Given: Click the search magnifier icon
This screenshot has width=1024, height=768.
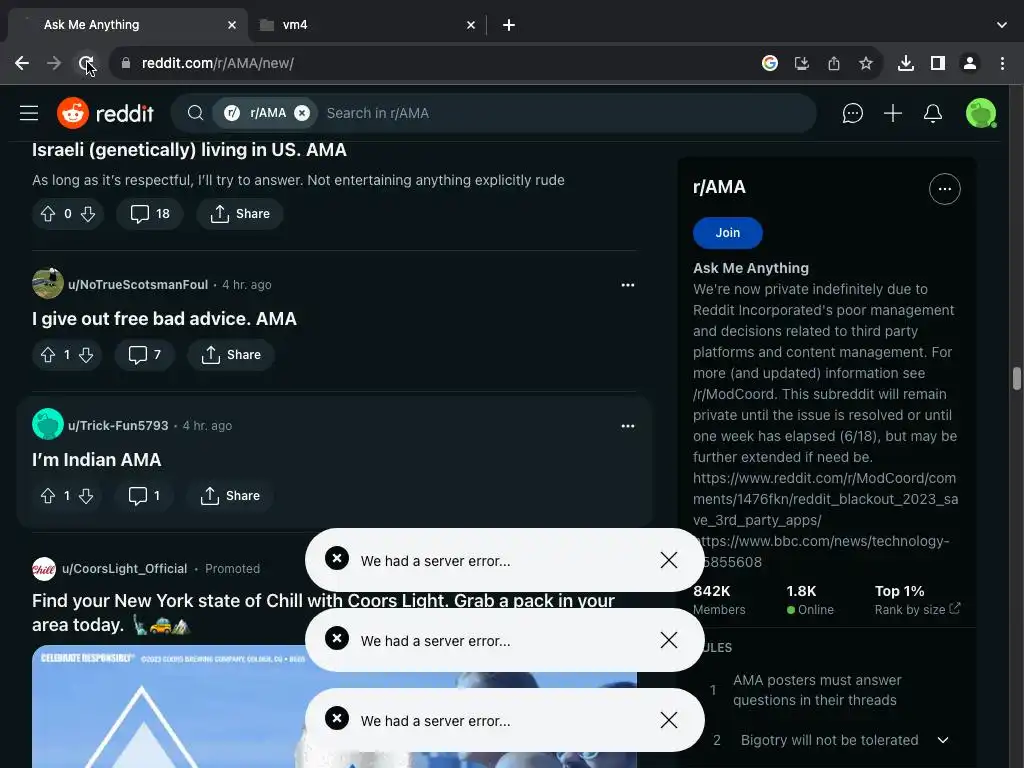Looking at the screenshot, I should tap(195, 113).
